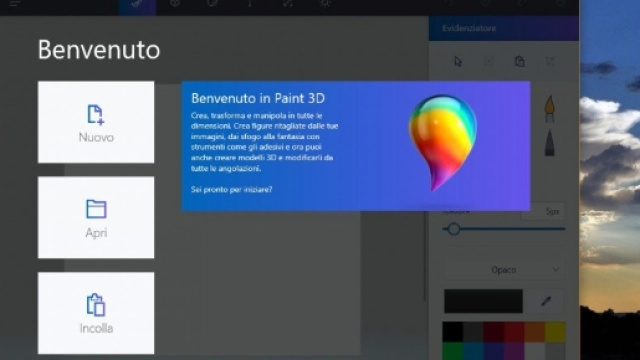Pick the red palette swatch
The height and width of the screenshot is (360, 640).
coord(514,332)
